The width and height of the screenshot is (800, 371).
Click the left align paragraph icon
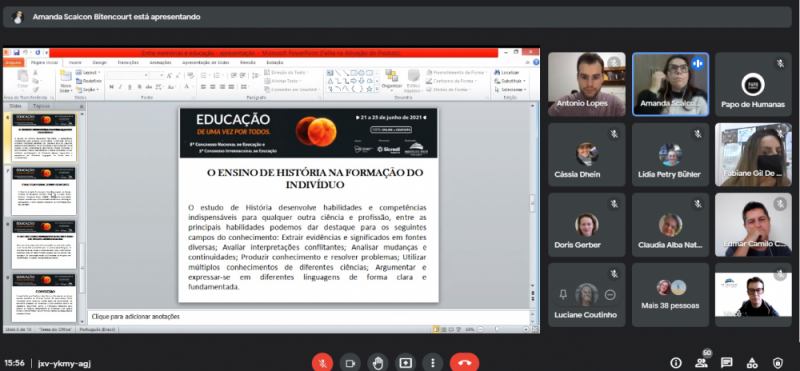203,87
